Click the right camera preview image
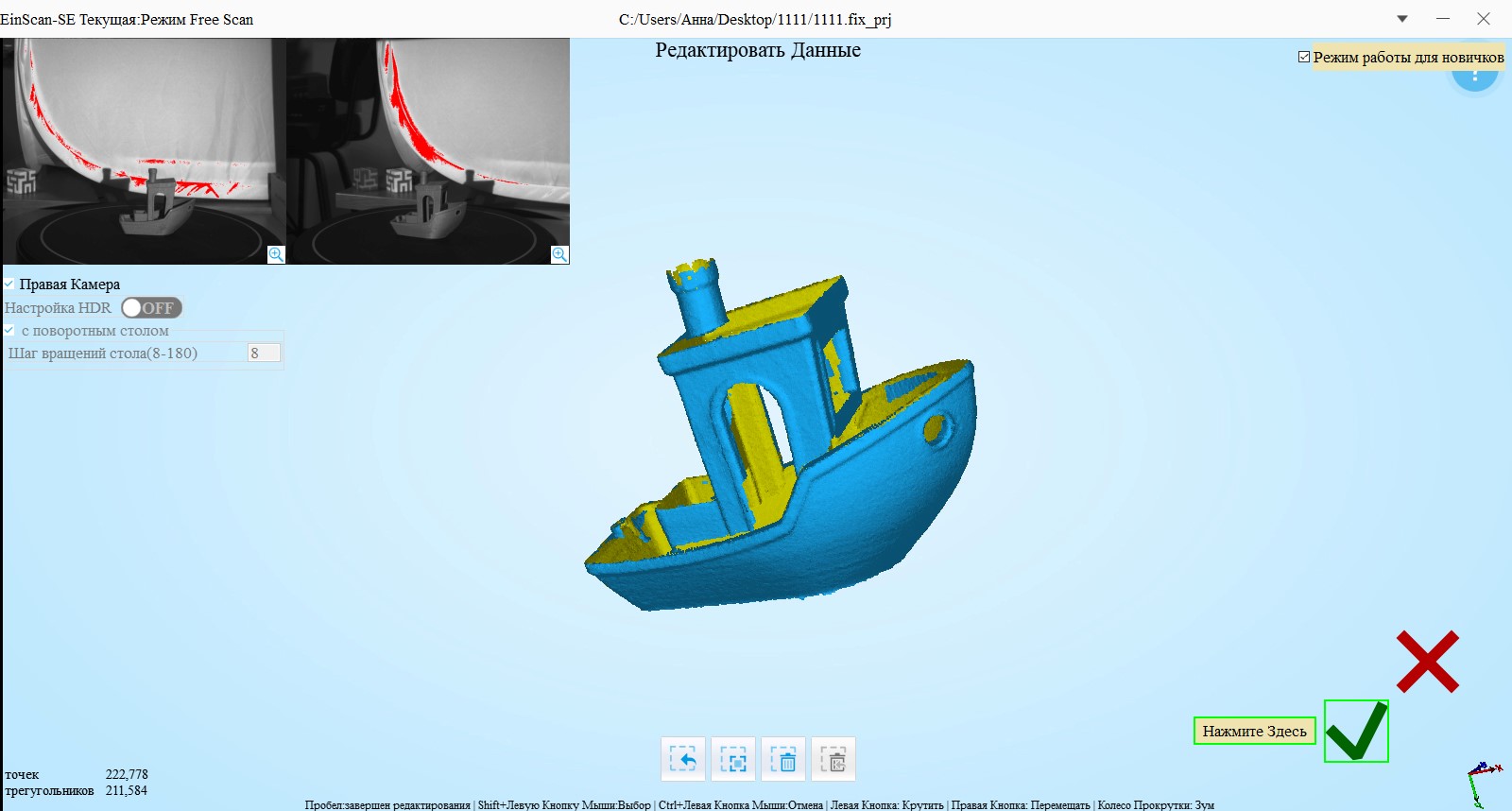The image size is (1512, 811). click(428, 151)
